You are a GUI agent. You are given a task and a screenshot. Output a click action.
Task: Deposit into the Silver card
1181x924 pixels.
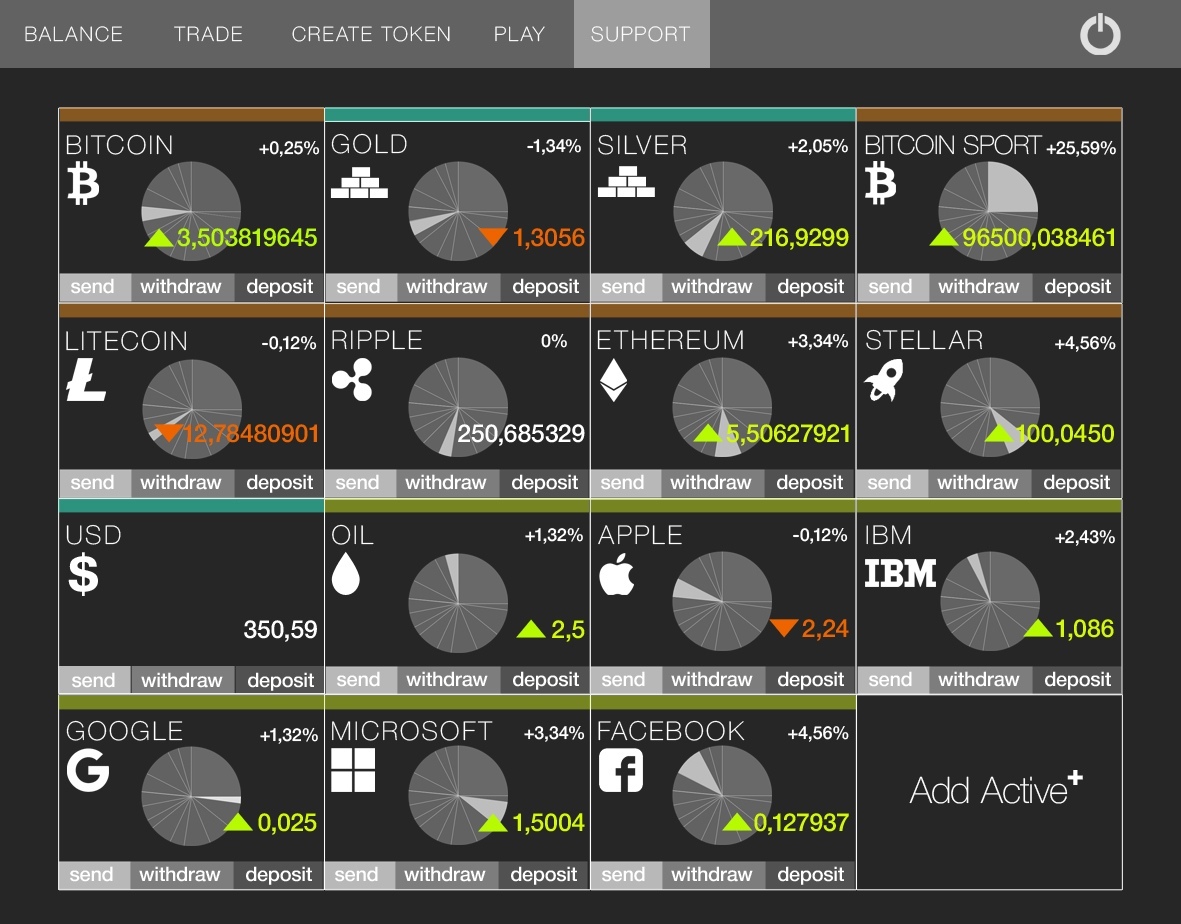click(x=810, y=287)
